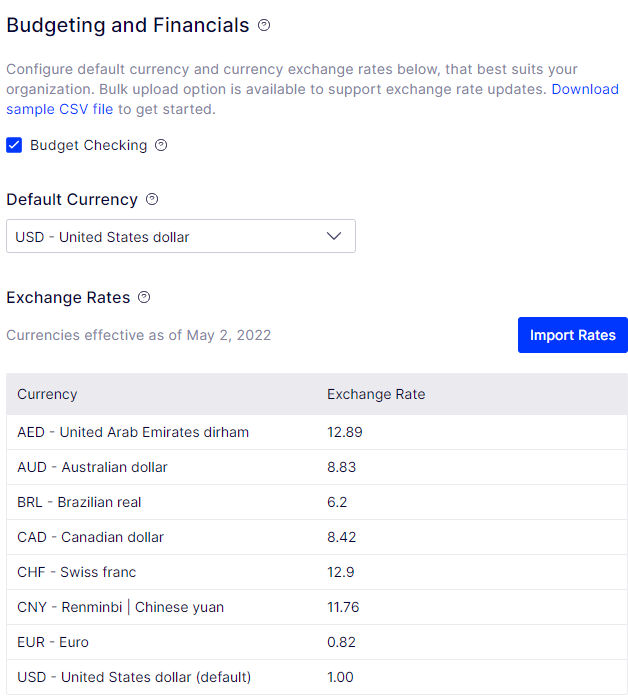Click the chevron arrow in currency selector
The image size is (628, 696).
coord(335,237)
